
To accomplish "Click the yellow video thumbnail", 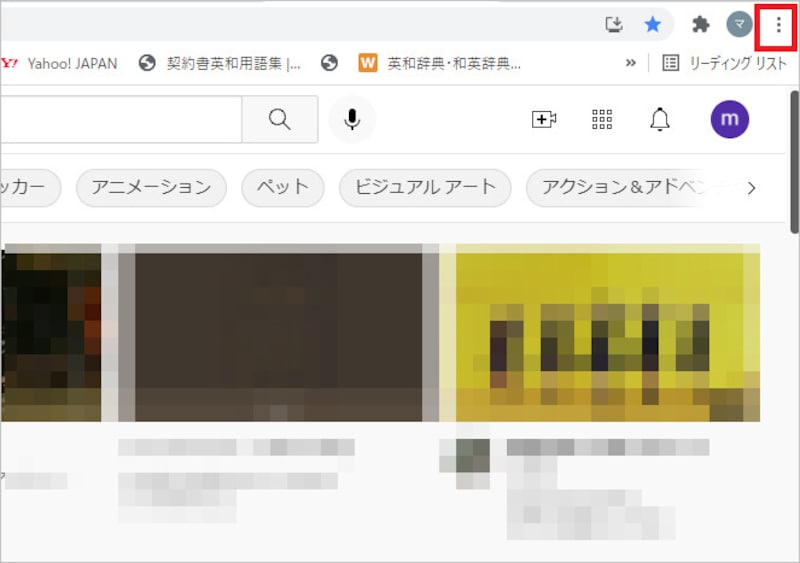I will click(x=600, y=335).
